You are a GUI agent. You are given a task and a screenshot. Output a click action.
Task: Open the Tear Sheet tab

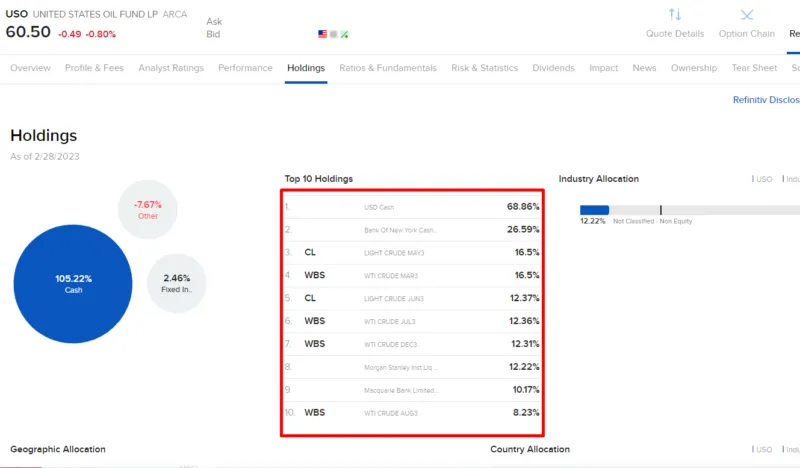[x=754, y=68]
